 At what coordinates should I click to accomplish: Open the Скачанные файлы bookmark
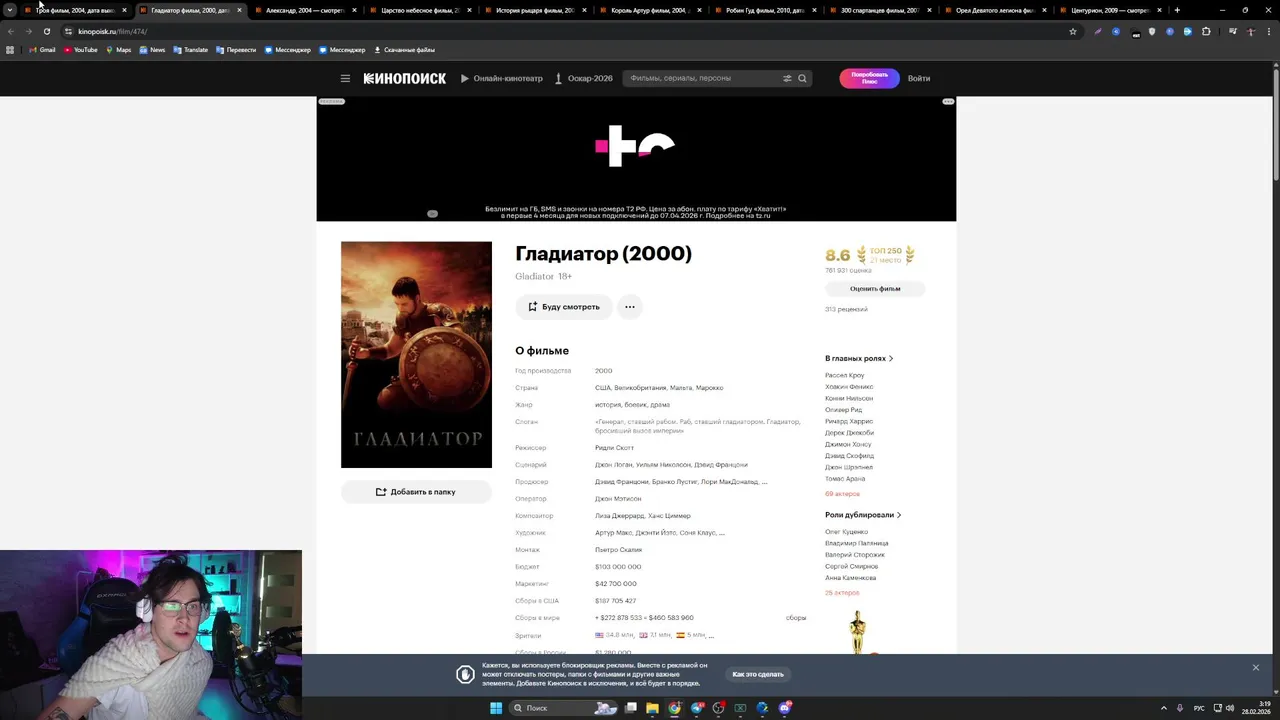pyautogui.click(x=404, y=50)
